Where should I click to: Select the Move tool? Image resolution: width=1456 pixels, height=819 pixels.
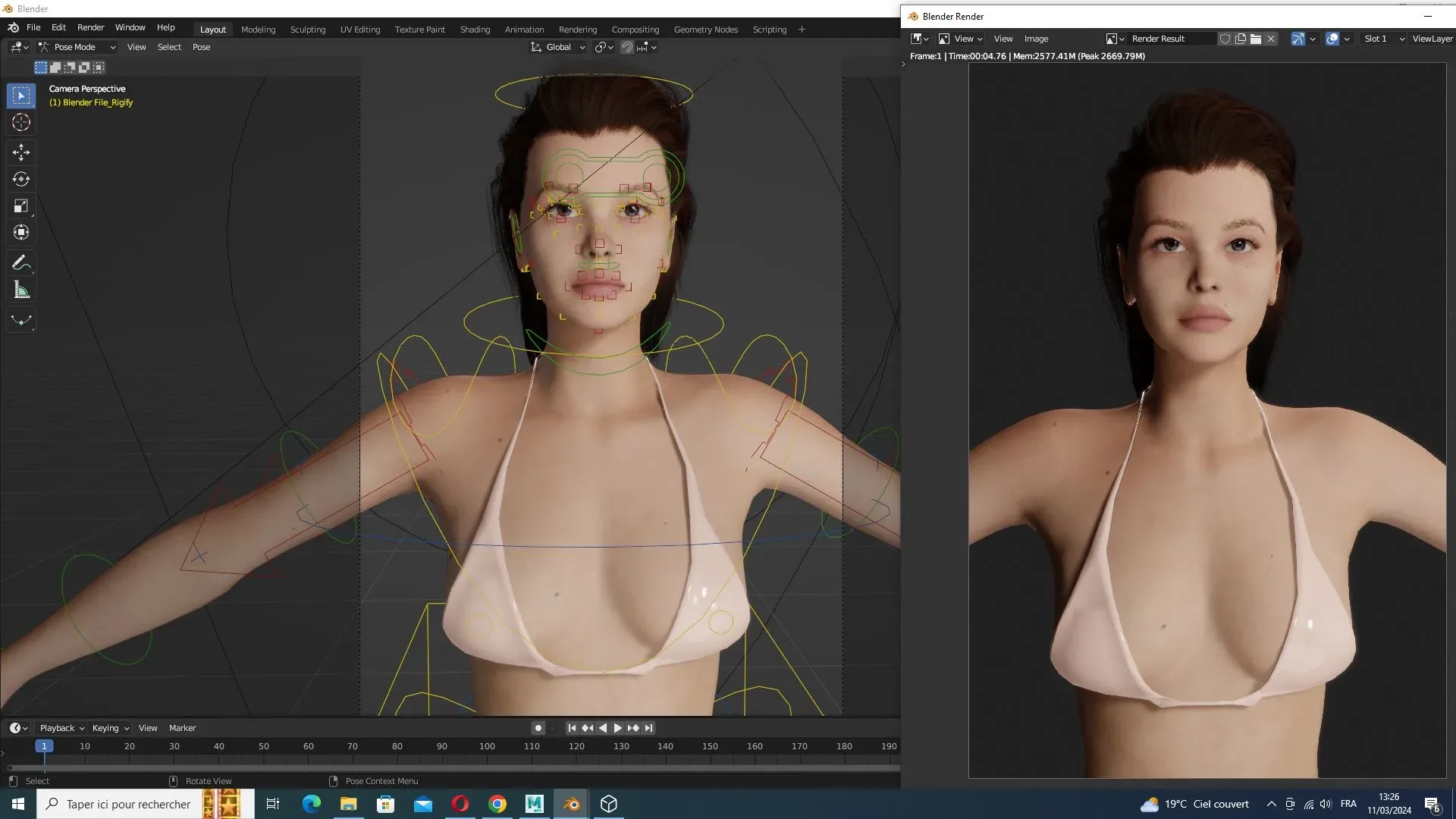[x=20, y=152]
